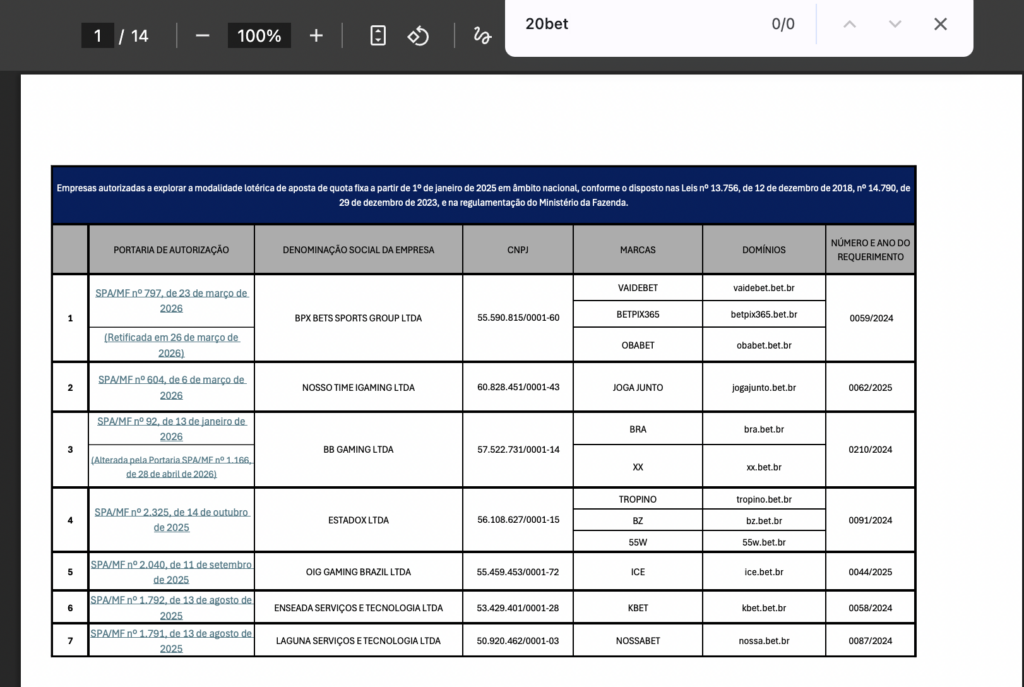Click the NOSSABET brand cell
The height and width of the screenshot is (687, 1024).
[637, 641]
